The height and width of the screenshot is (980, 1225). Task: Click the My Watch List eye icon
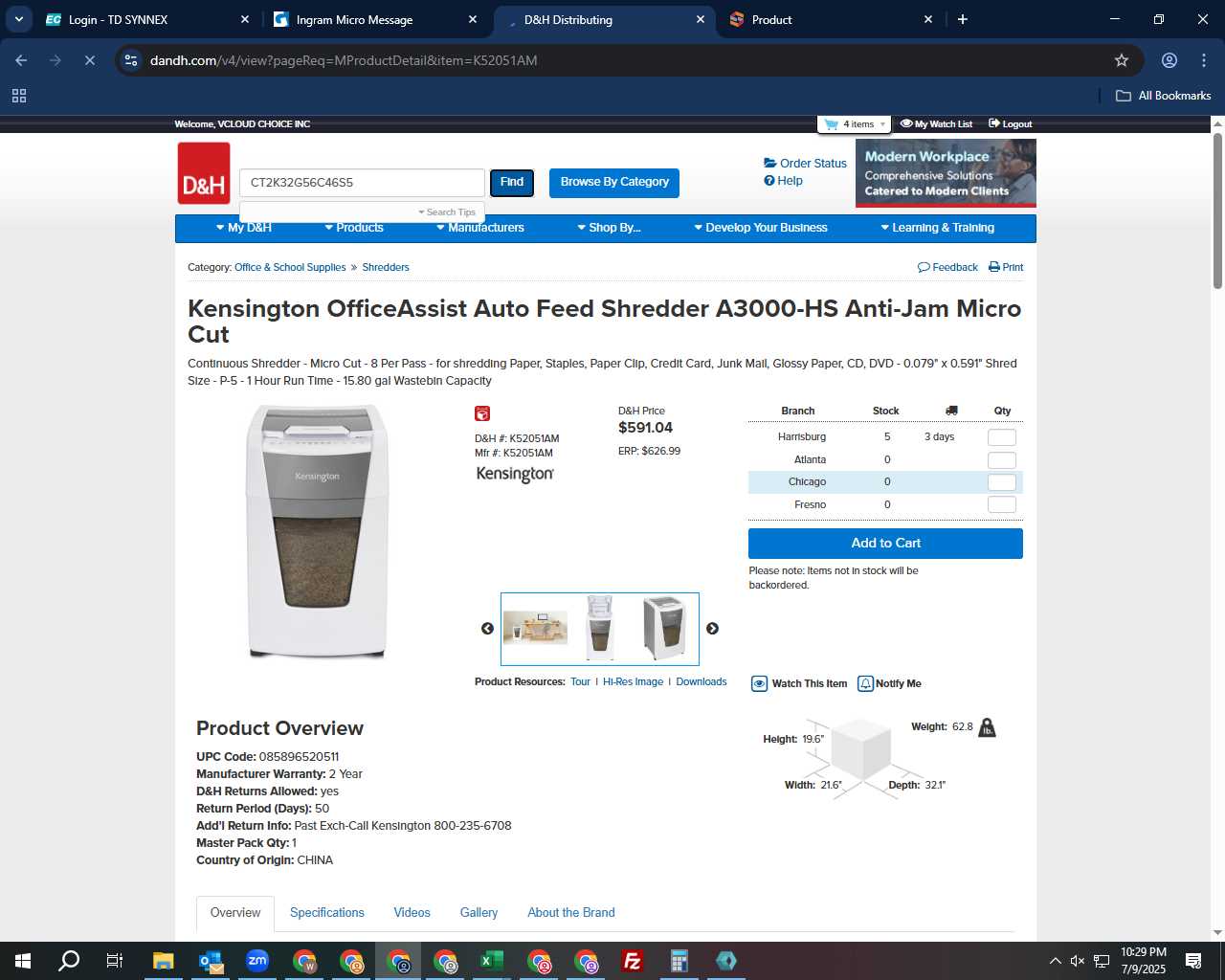[906, 123]
